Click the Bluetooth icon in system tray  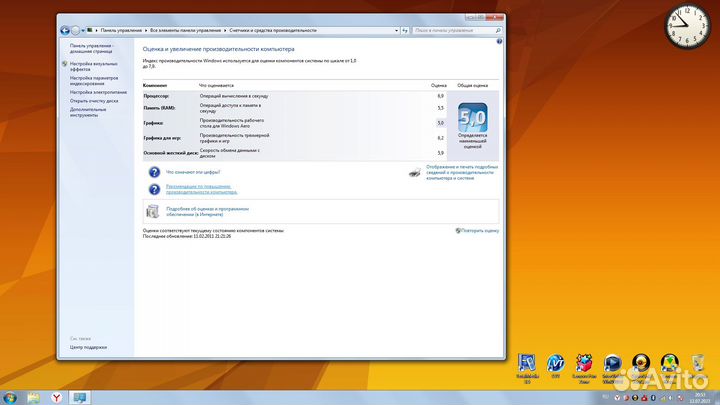[x=653, y=398]
